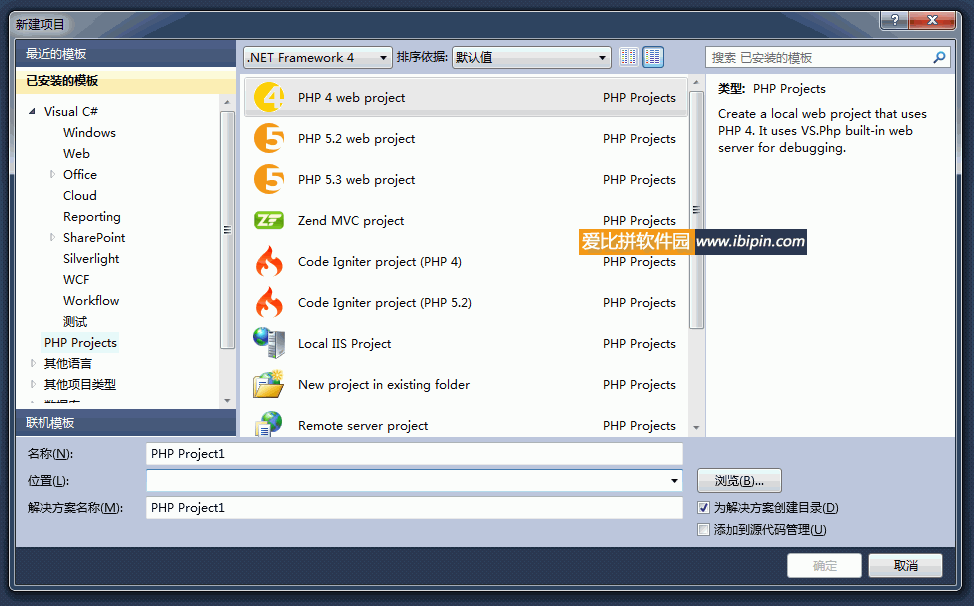Image resolution: width=974 pixels, height=606 pixels.
Task: Click category tree scroll-down arrow
Action: [x=227, y=401]
